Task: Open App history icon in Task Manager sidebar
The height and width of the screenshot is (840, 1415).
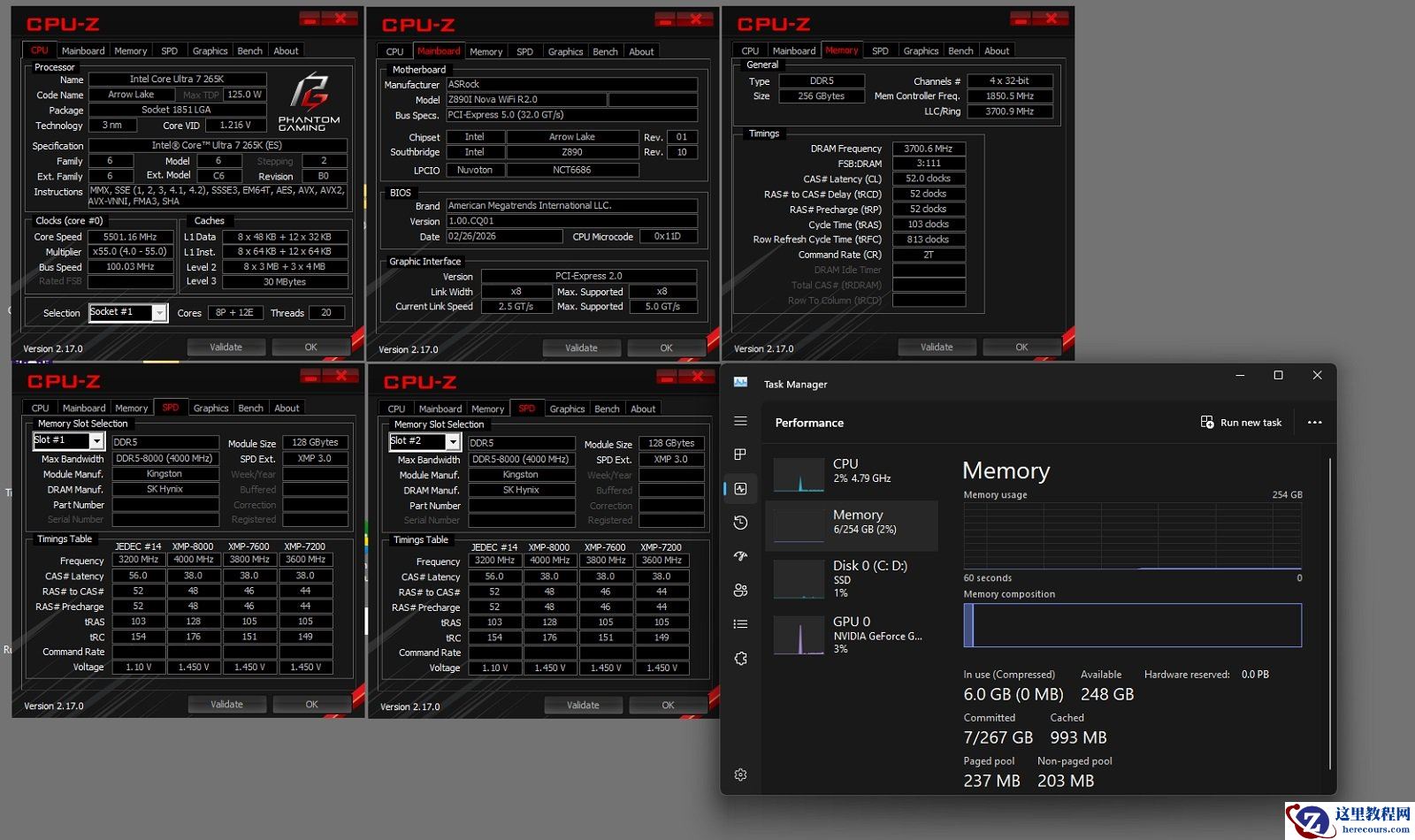Action: click(x=740, y=523)
